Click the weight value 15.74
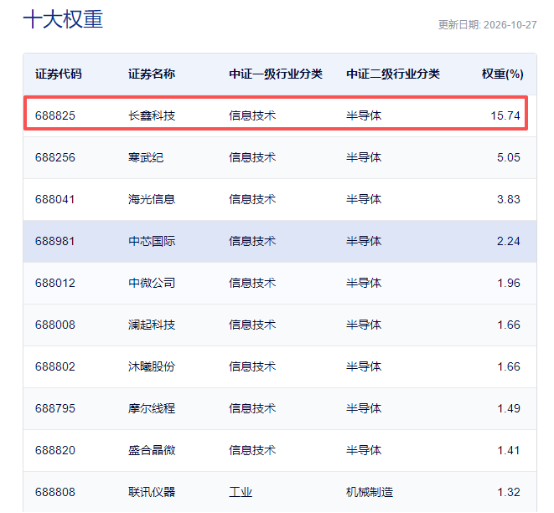Viewport: 554px width, 513px height. click(x=505, y=116)
